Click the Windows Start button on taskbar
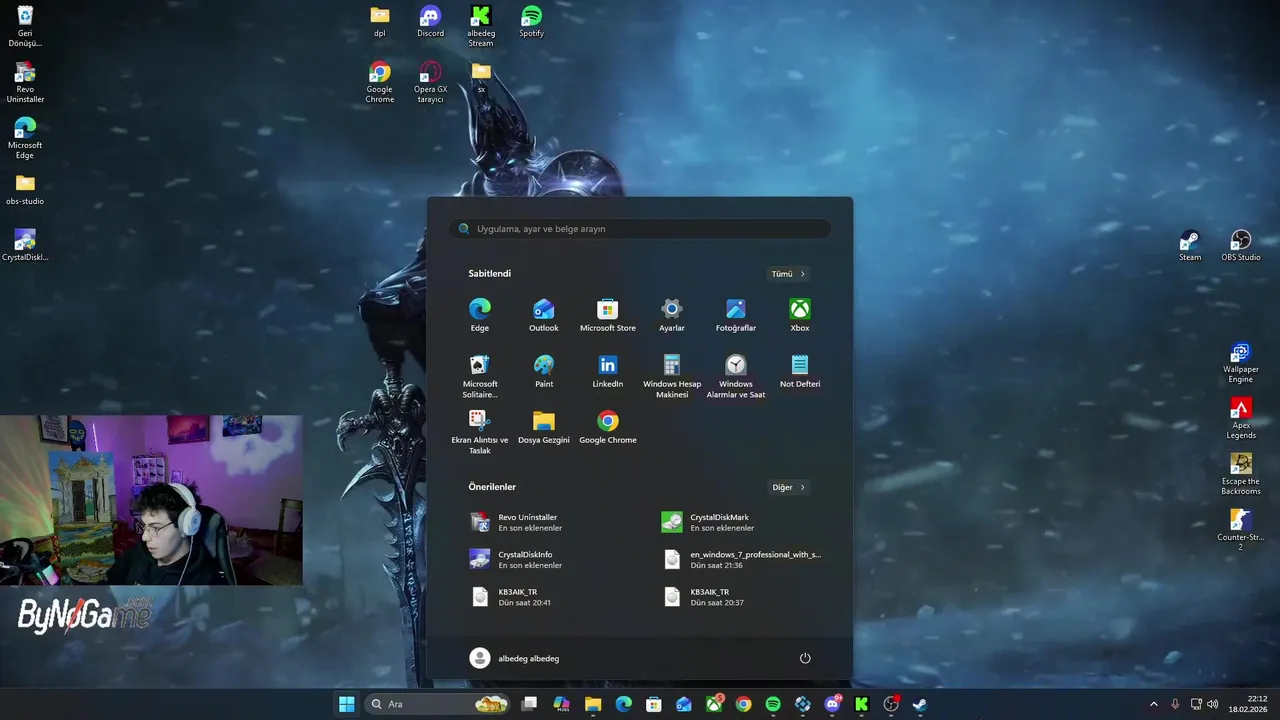The height and width of the screenshot is (720, 1280). (346, 704)
